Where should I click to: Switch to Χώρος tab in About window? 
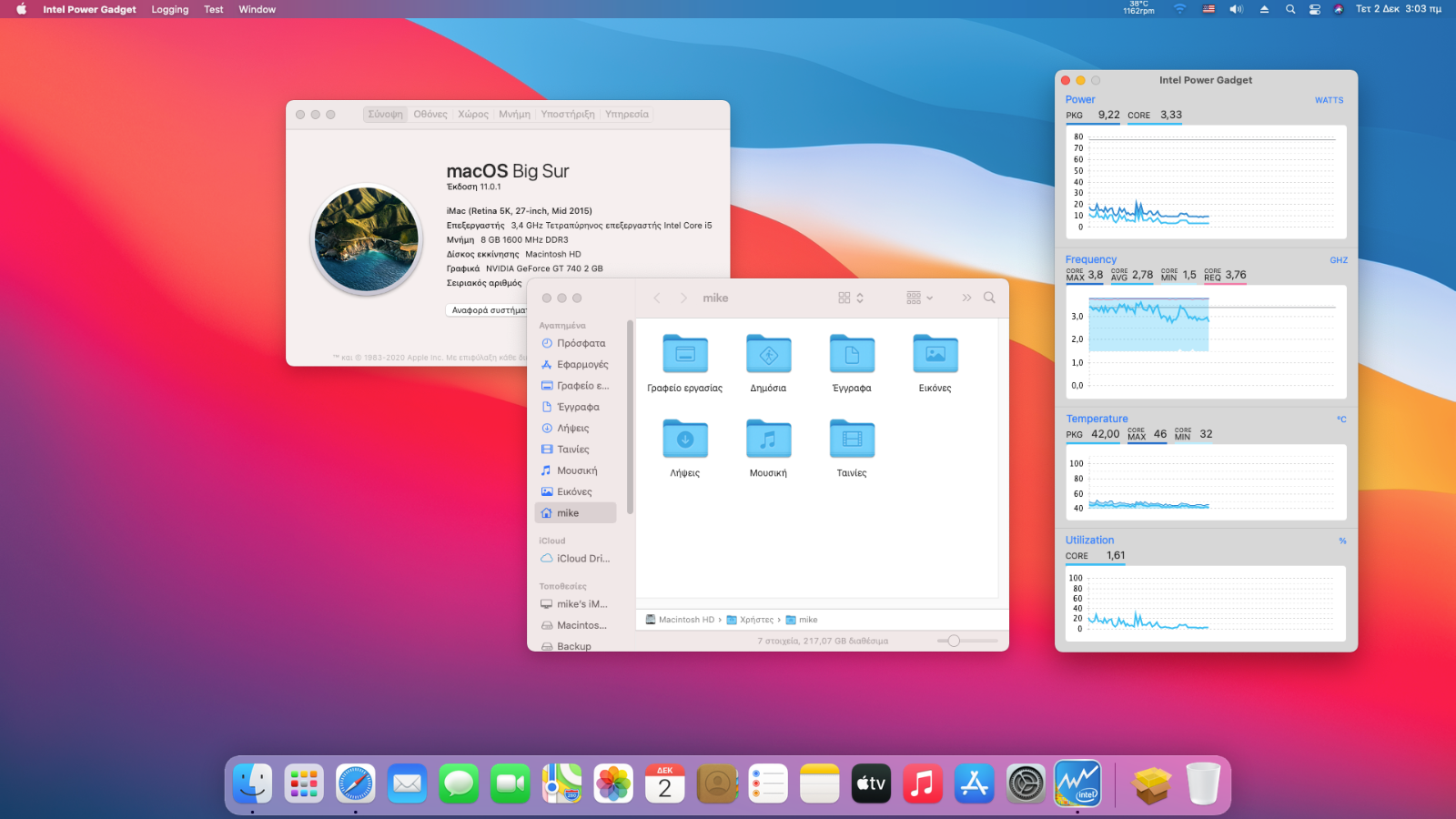point(473,114)
